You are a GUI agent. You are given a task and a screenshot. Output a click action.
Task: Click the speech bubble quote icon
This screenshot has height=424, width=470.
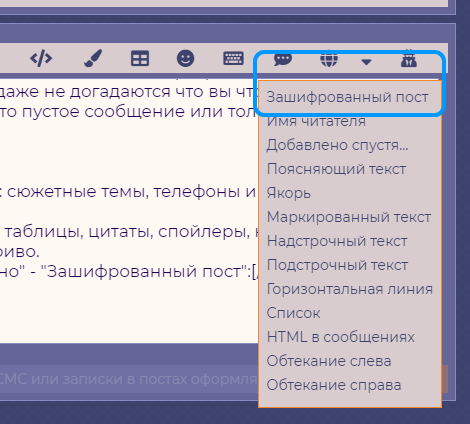(x=283, y=60)
